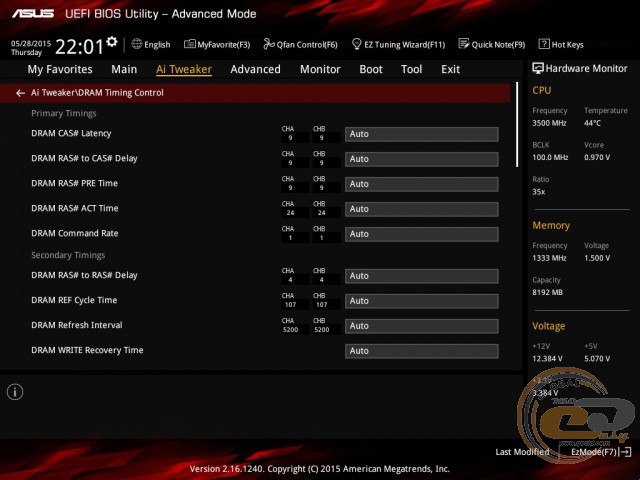Click the Secondary Timings heading
The height and width of the screenshot is (480, 640).
(68, 255)
